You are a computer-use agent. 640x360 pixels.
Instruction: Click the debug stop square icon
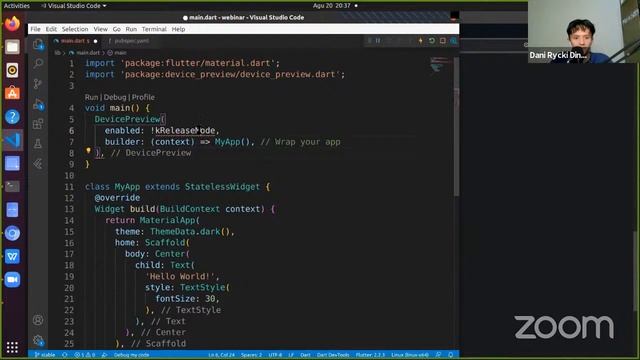coord(443,40)
